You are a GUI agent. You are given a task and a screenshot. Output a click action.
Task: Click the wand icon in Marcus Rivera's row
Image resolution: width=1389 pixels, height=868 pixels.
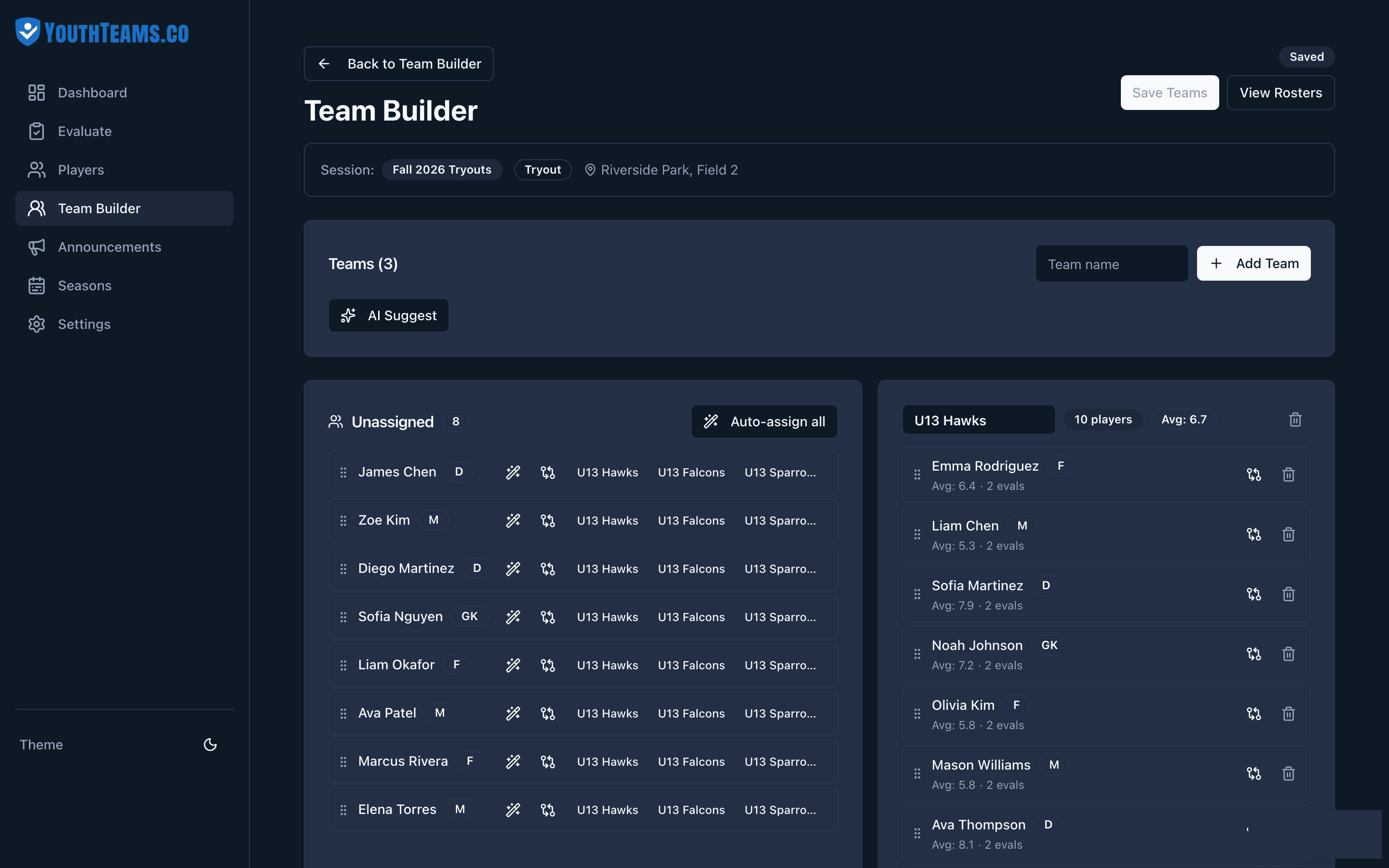513,762
